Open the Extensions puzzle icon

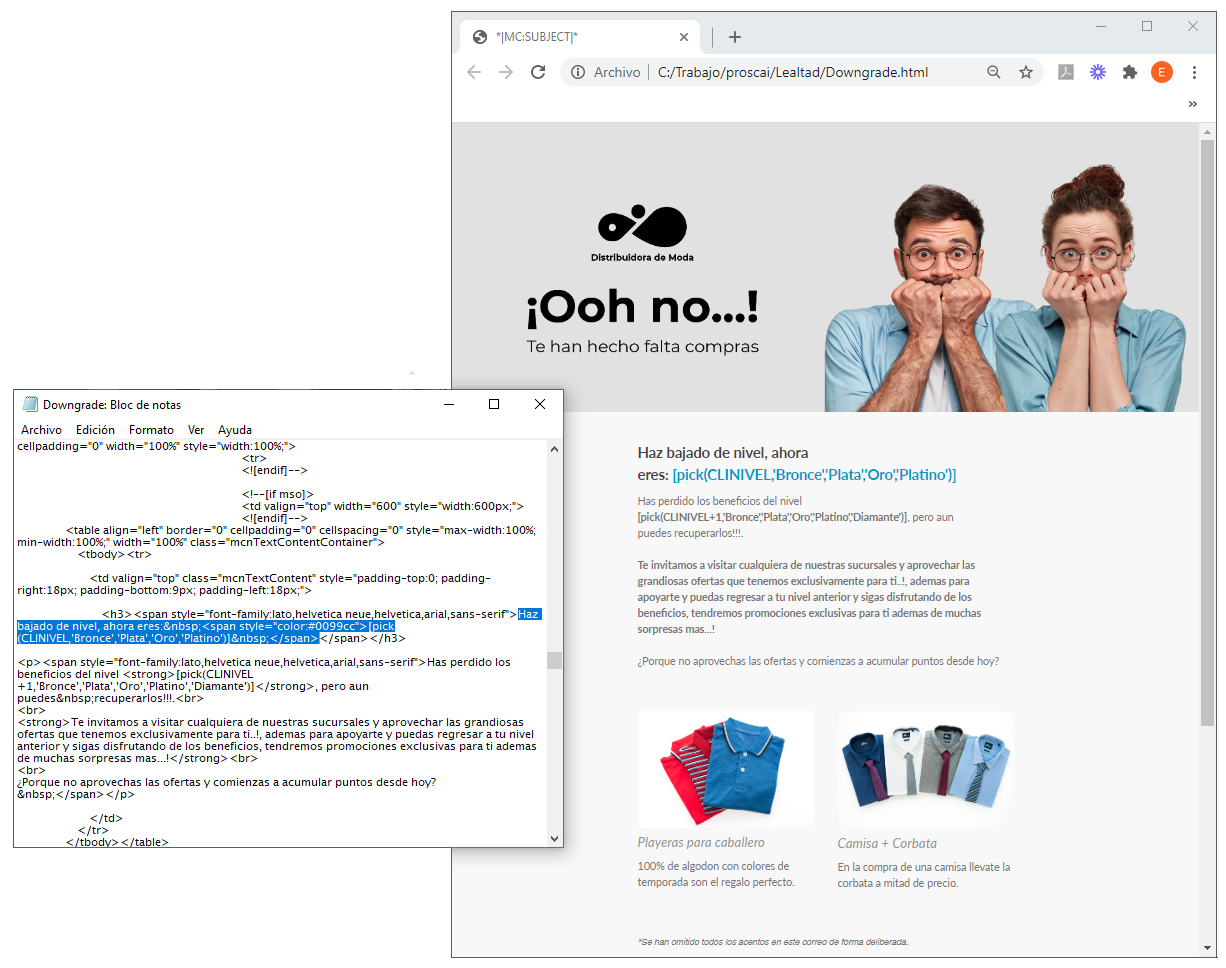point(1130,72)
